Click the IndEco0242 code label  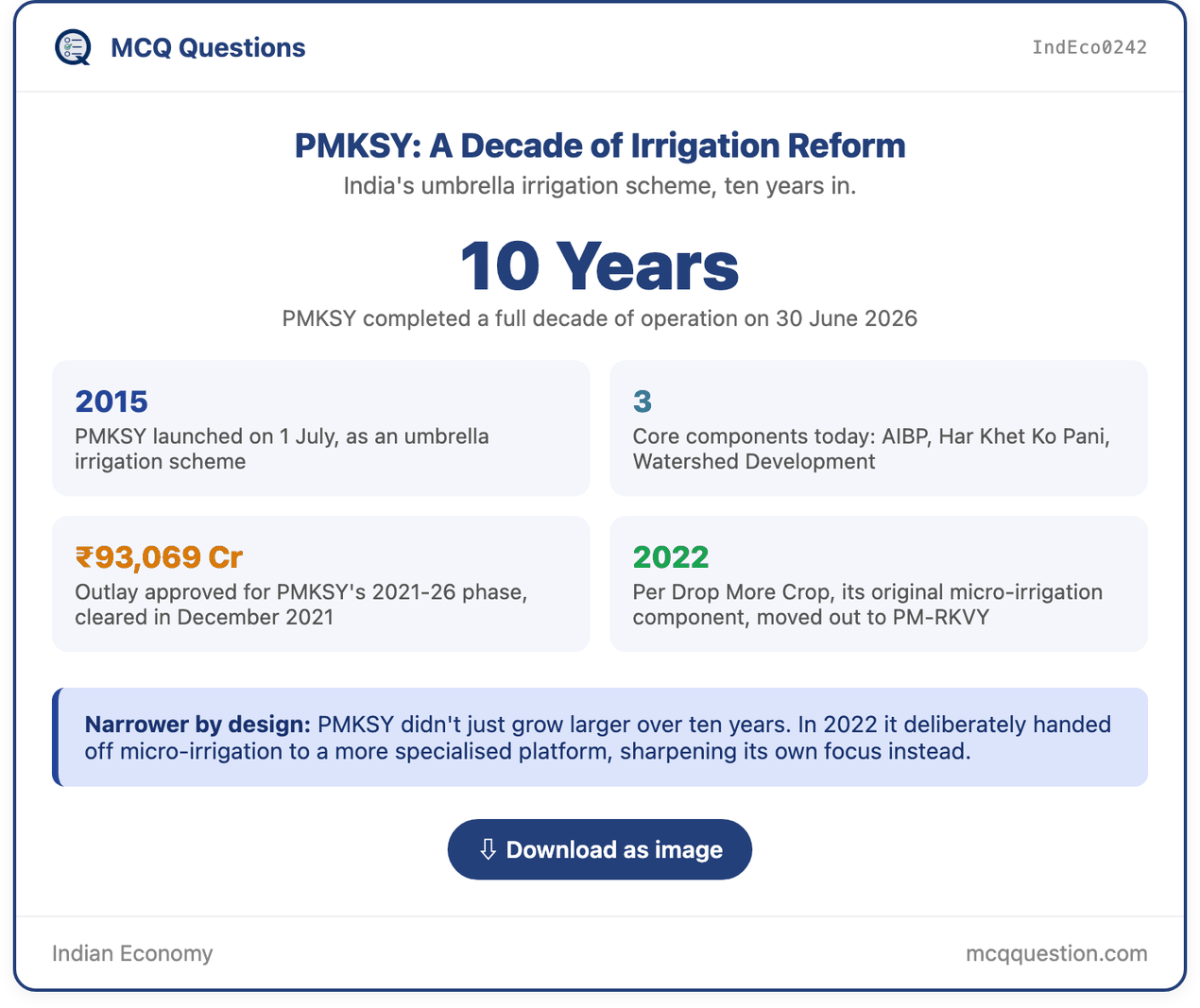(1089, 47)
